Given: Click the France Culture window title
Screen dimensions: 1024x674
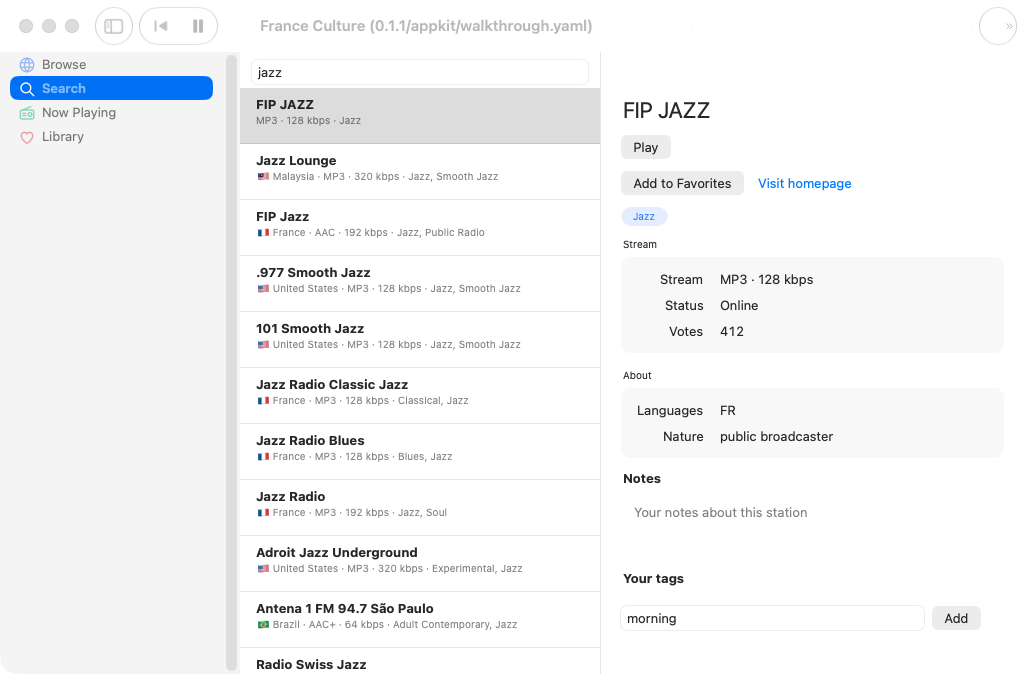Looking at the screenshot, I should 426,26.
